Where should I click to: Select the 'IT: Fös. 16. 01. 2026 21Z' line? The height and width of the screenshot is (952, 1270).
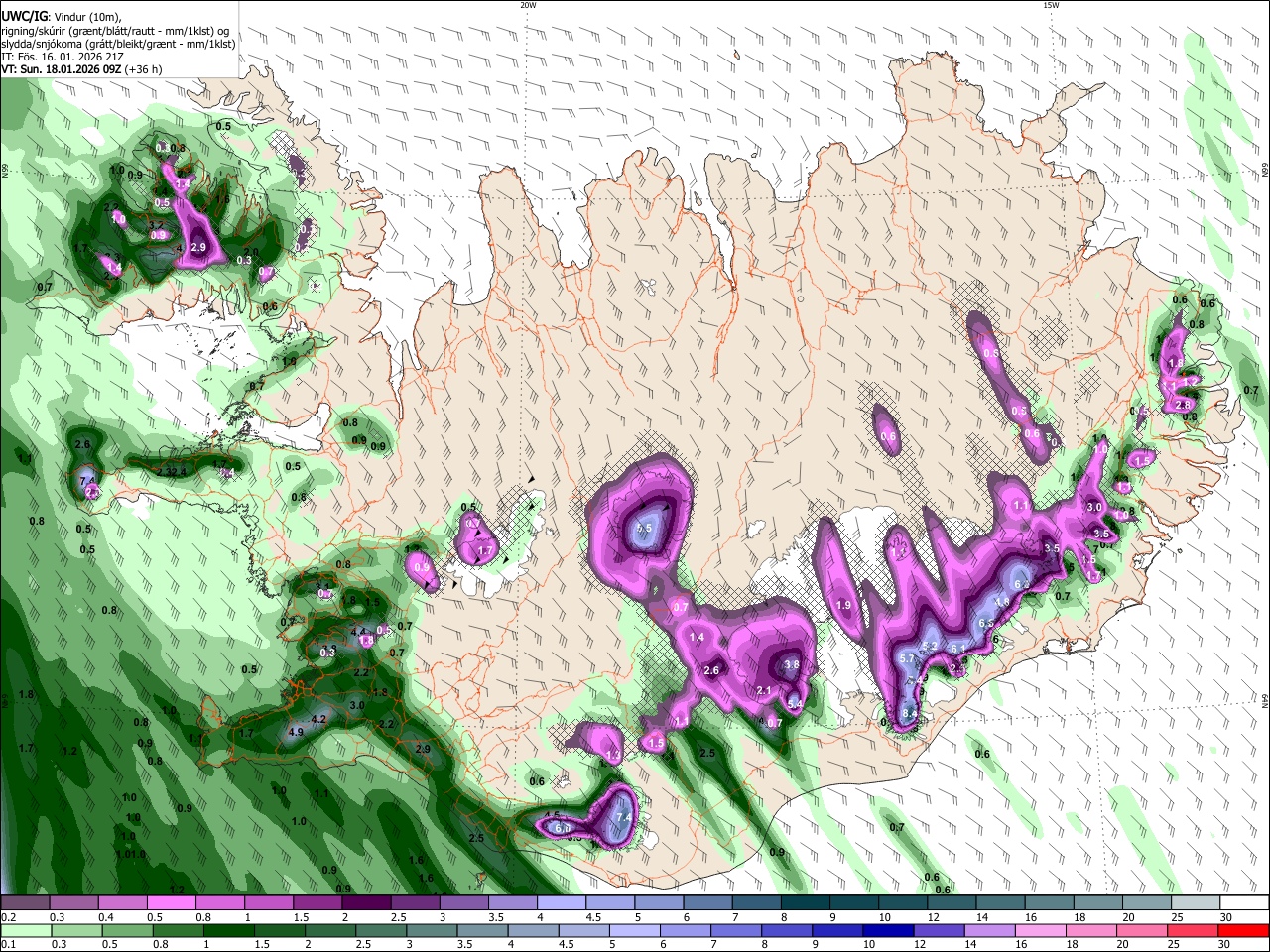(x=63, y=57)
